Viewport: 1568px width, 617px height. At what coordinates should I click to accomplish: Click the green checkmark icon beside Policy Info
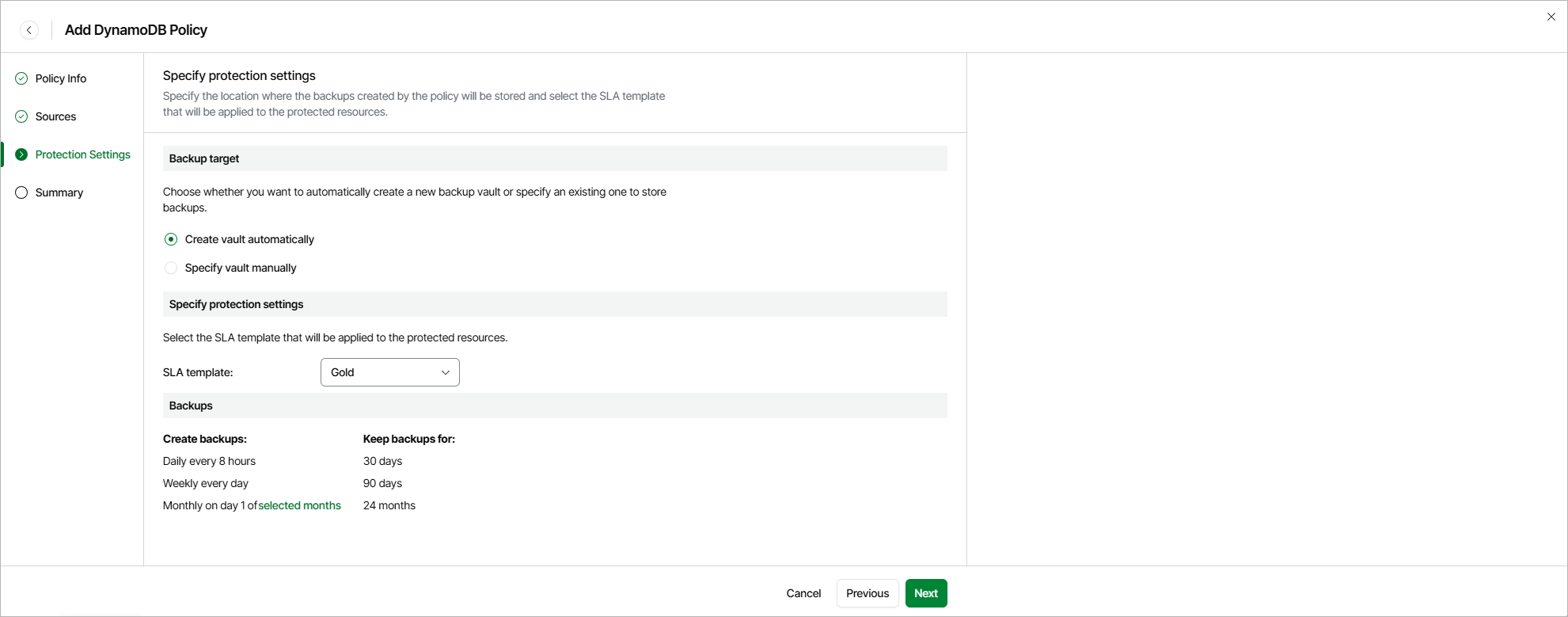21,78
